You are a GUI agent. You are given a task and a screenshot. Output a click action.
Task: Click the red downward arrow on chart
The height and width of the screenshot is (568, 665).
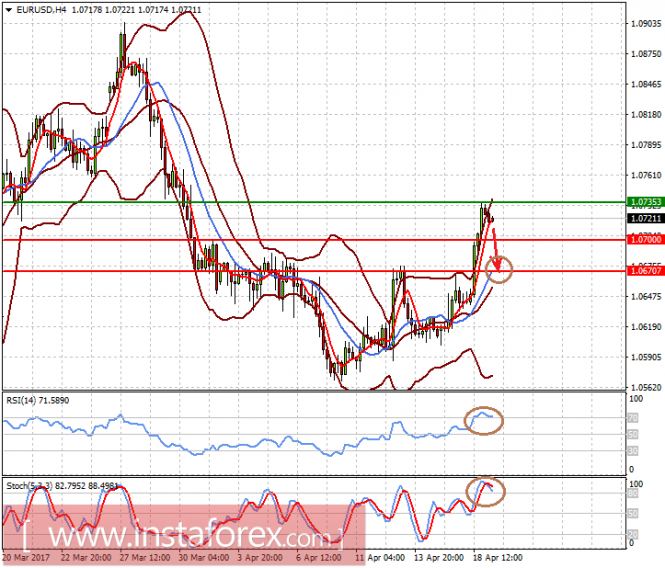(x=495, y=250)
